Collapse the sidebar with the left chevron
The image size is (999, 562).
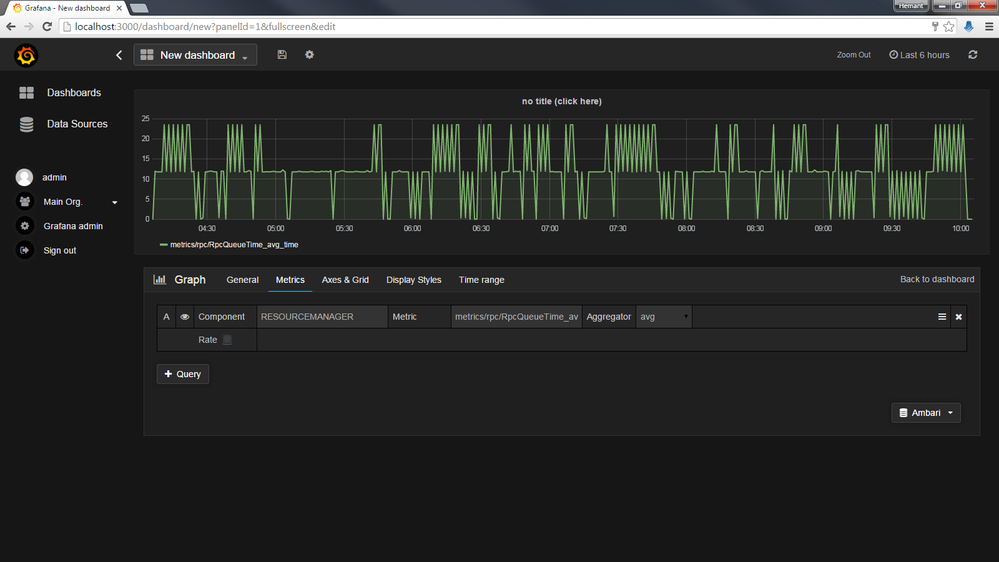click(x=119, y=55)
